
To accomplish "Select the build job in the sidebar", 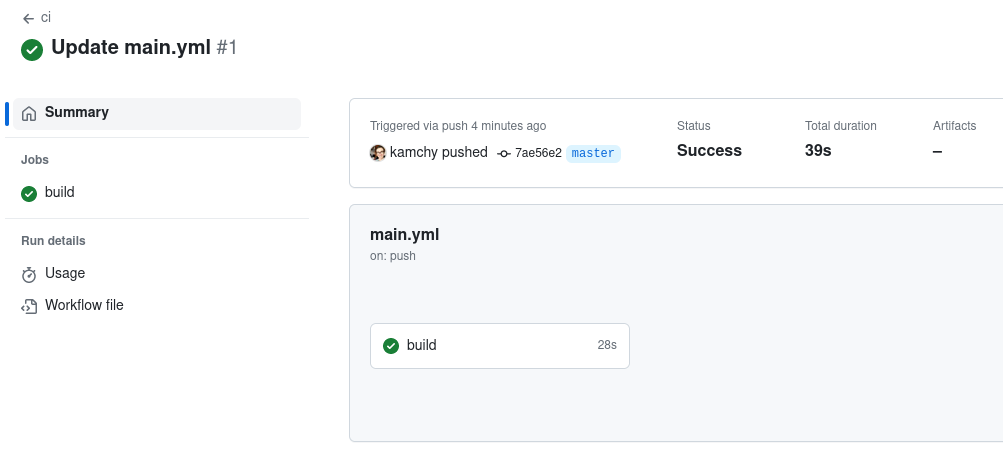I will 60,192.
